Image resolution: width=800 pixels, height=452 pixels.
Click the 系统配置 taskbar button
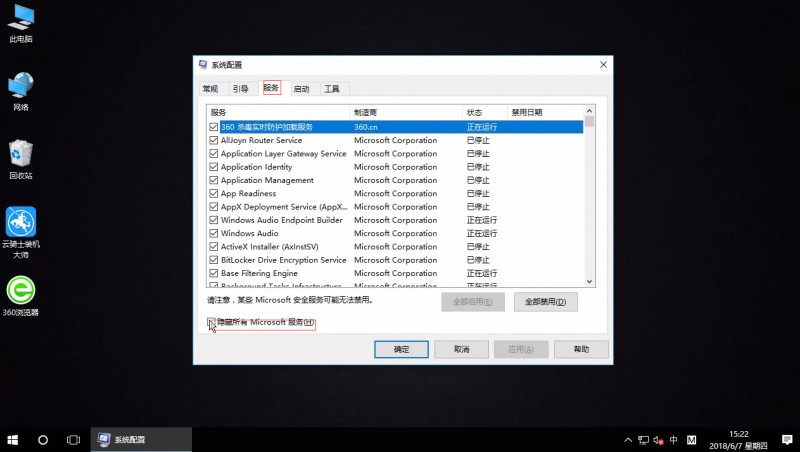click(x=141, y=440)
